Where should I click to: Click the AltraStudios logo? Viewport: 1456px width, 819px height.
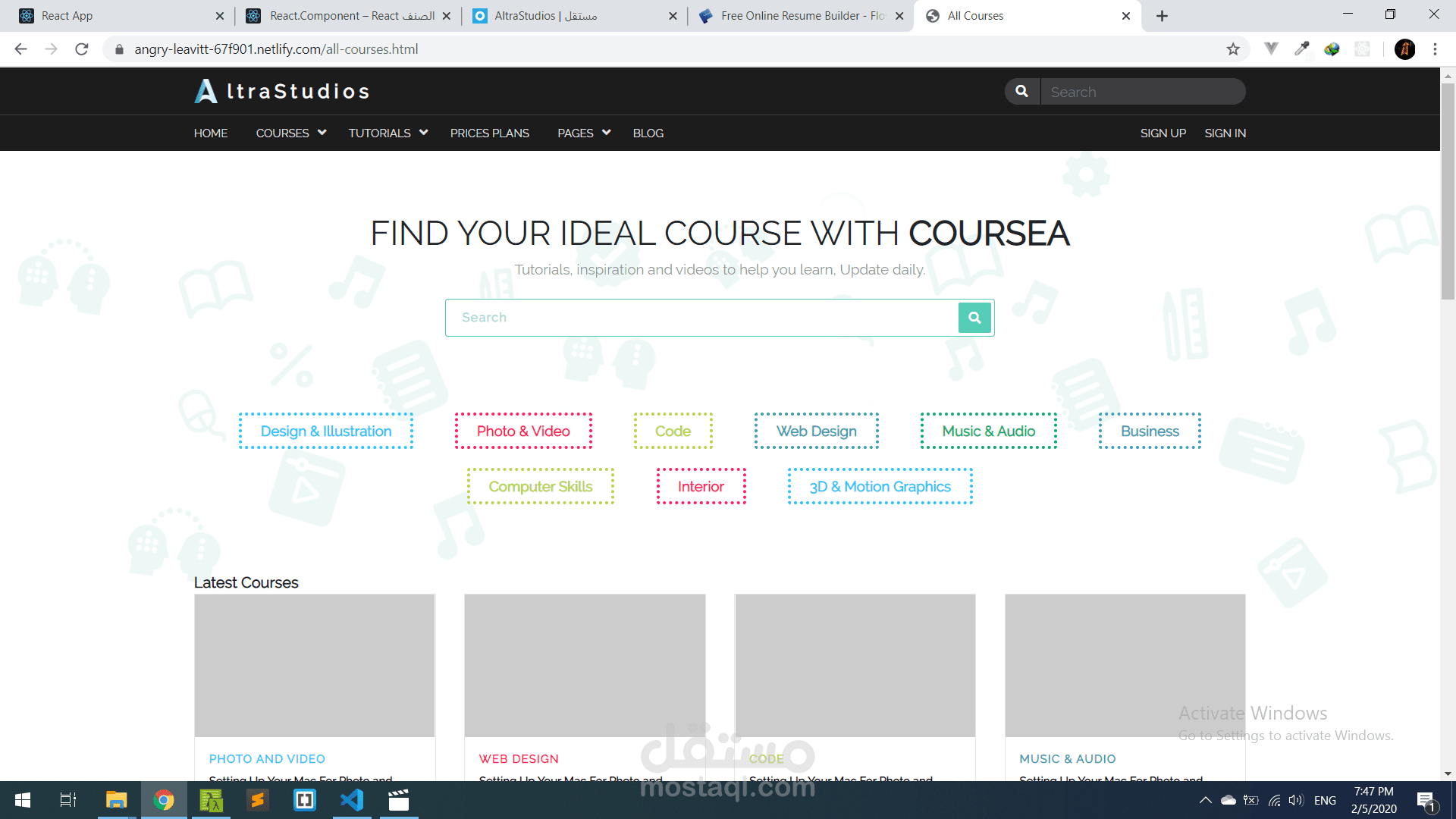click(281, 91)
